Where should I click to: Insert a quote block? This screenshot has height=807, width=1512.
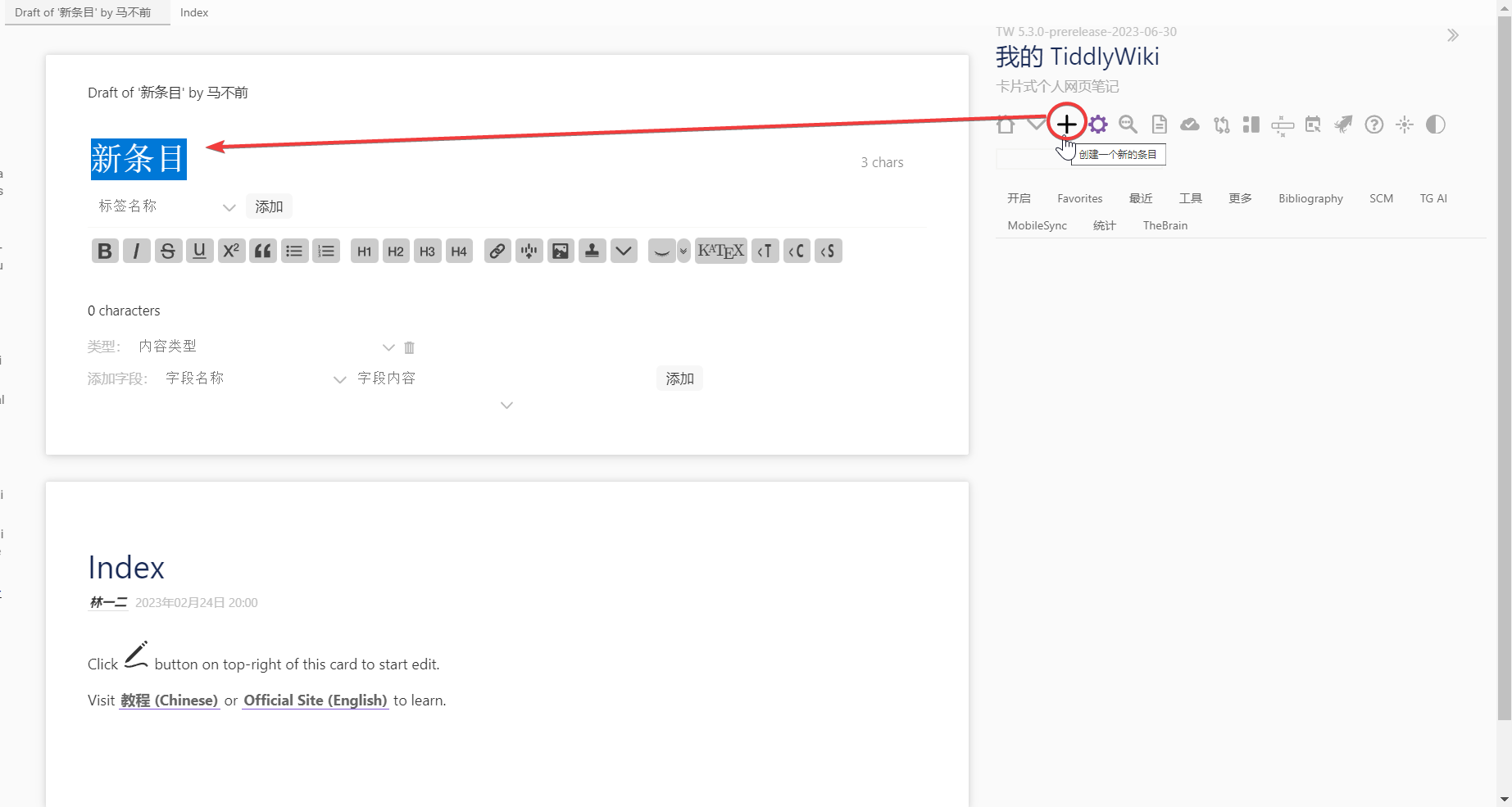click(x=262, y=251)
